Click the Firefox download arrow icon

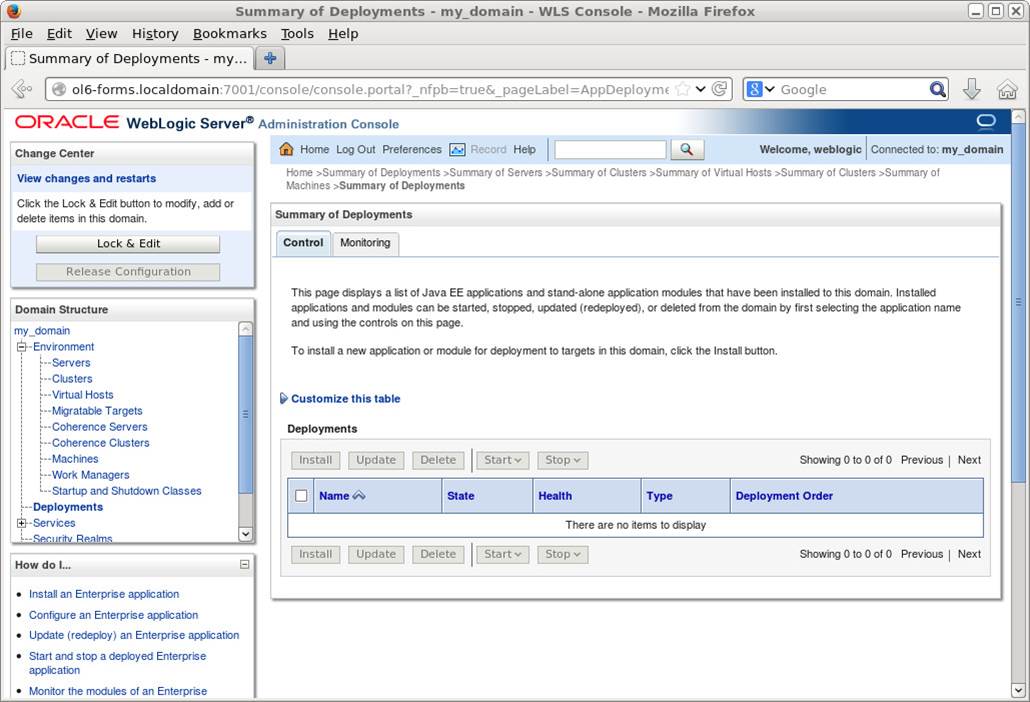click(972, 89)
